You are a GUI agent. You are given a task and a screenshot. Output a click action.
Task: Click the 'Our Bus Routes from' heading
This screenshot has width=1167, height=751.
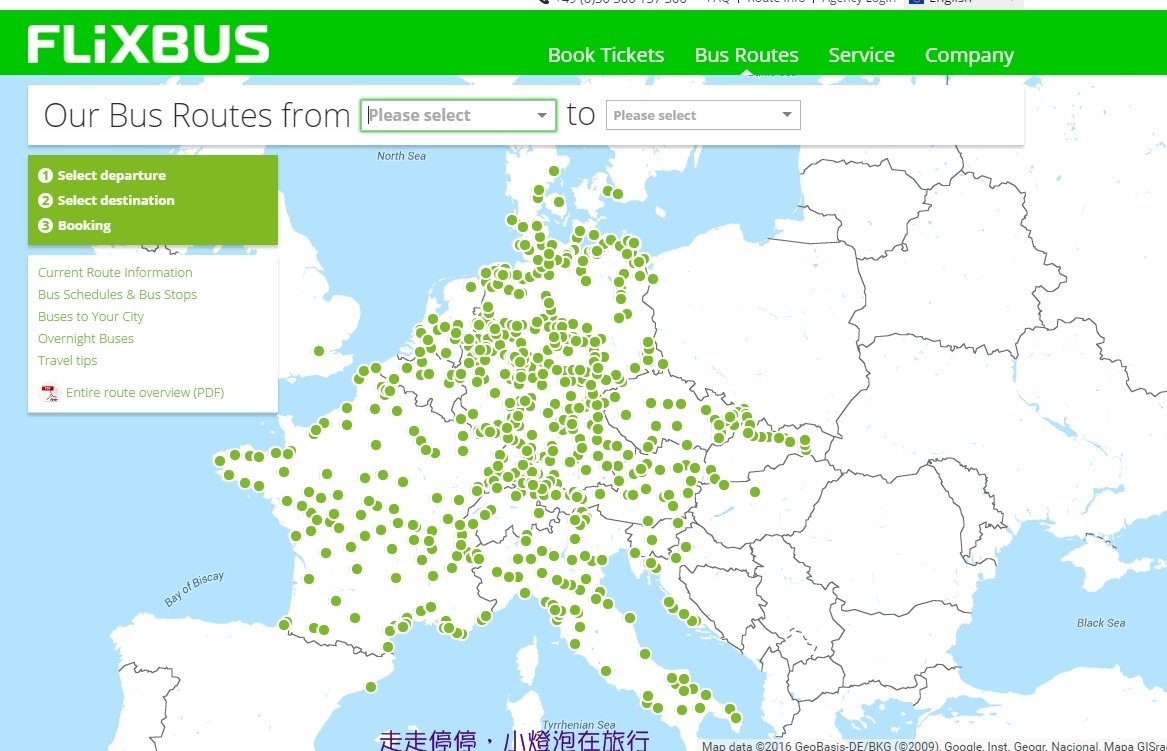click(x=196, y=115)
